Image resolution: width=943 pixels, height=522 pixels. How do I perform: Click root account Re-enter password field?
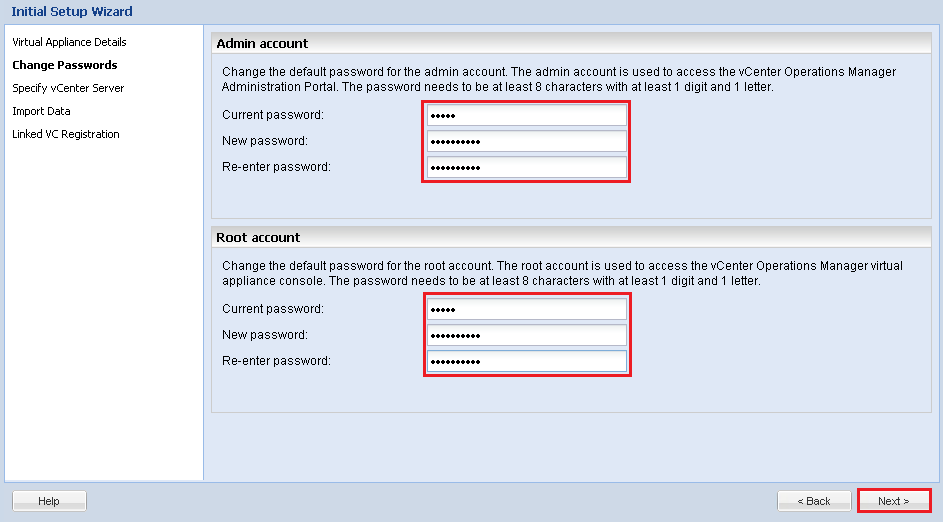[526, 361]
